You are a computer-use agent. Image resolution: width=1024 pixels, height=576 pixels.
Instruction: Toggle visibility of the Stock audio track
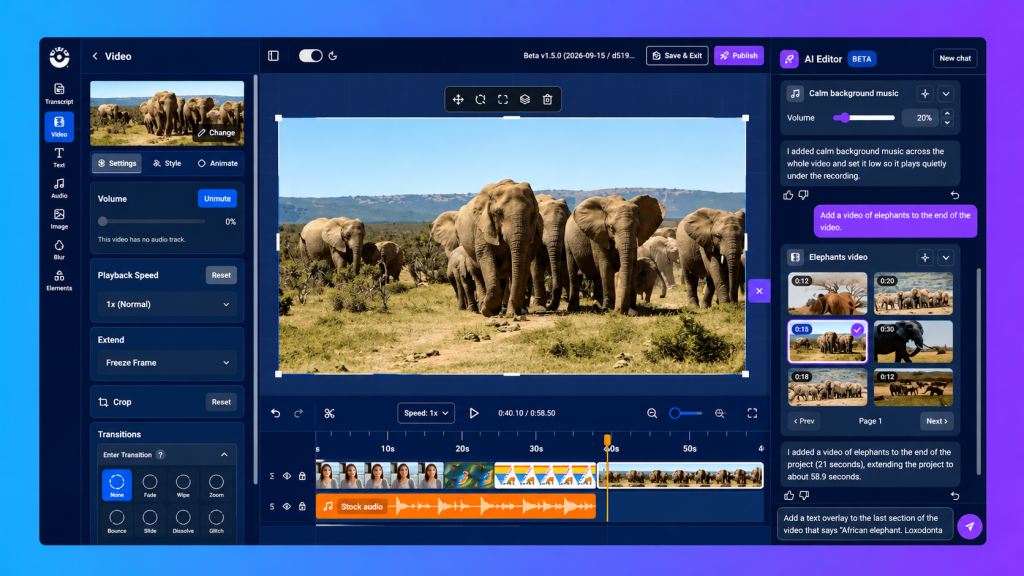click(x=287, y=506)
